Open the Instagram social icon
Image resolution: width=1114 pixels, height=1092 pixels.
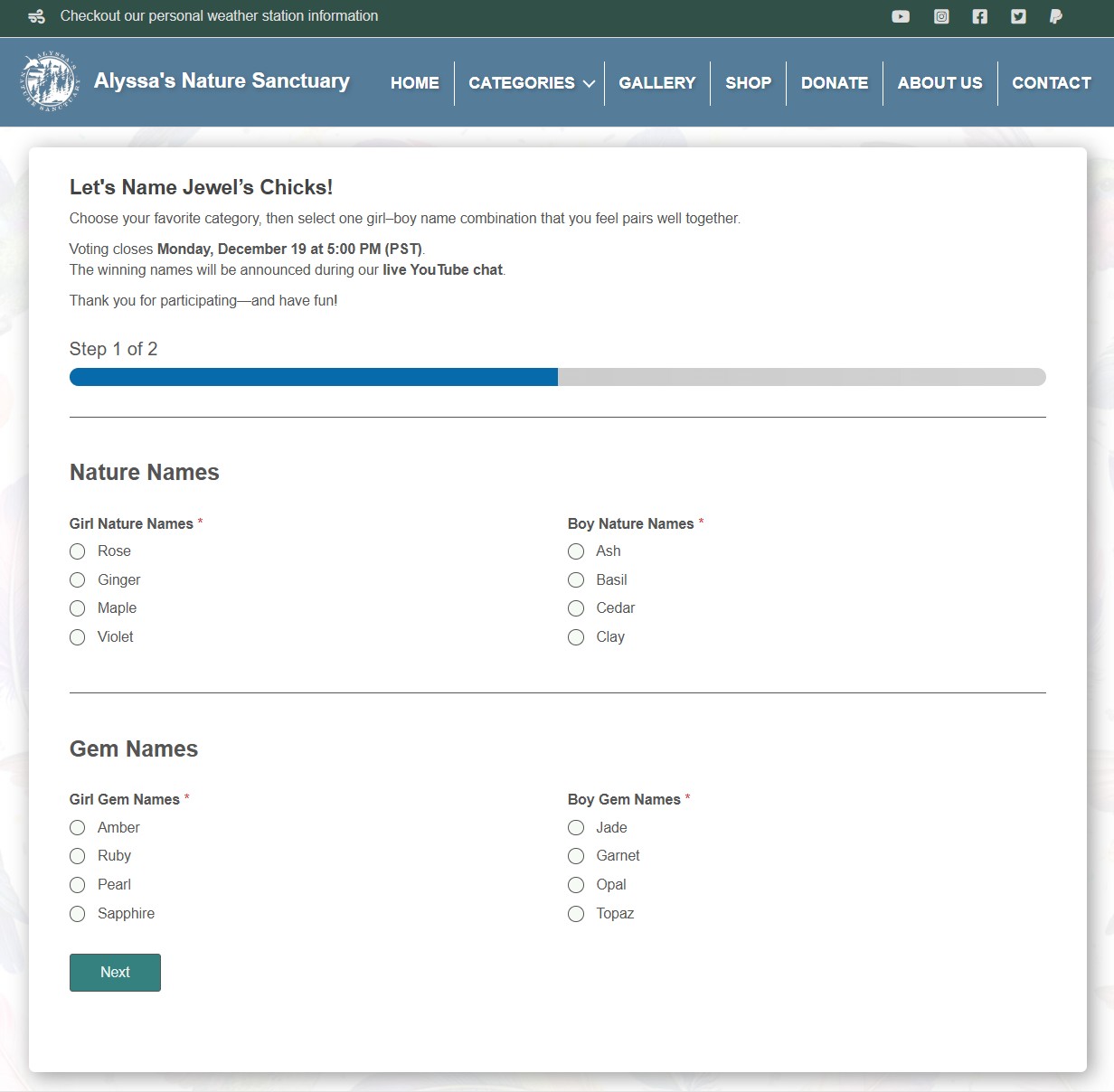(941, 16)
